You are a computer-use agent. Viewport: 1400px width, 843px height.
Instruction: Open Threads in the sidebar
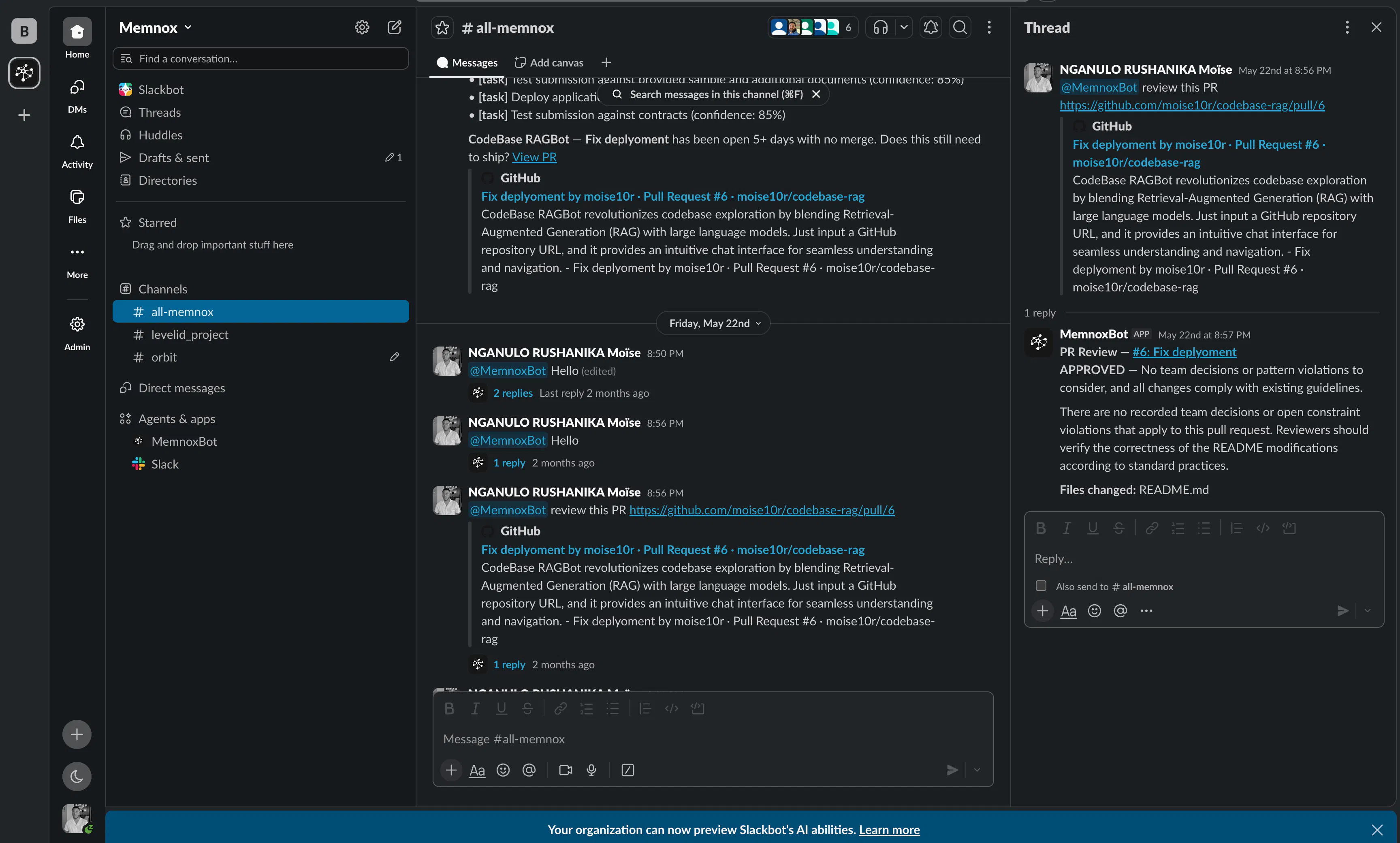pos(260,113)
